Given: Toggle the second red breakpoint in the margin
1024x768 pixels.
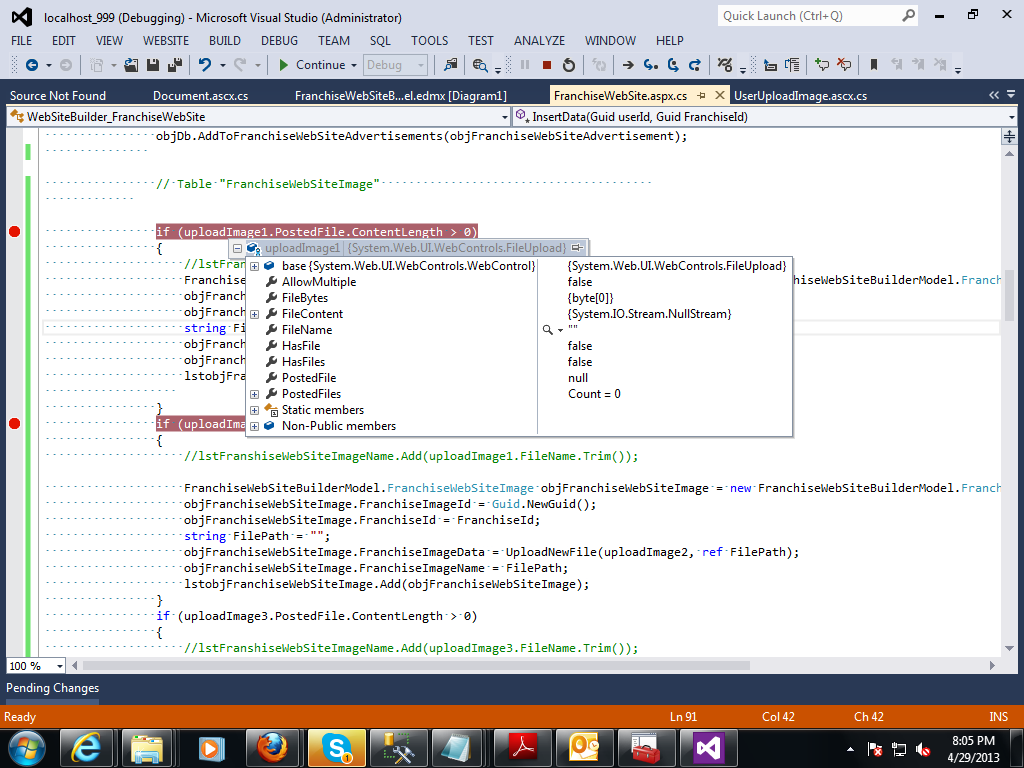Looking at the screenshot, I should click(14, 423).
